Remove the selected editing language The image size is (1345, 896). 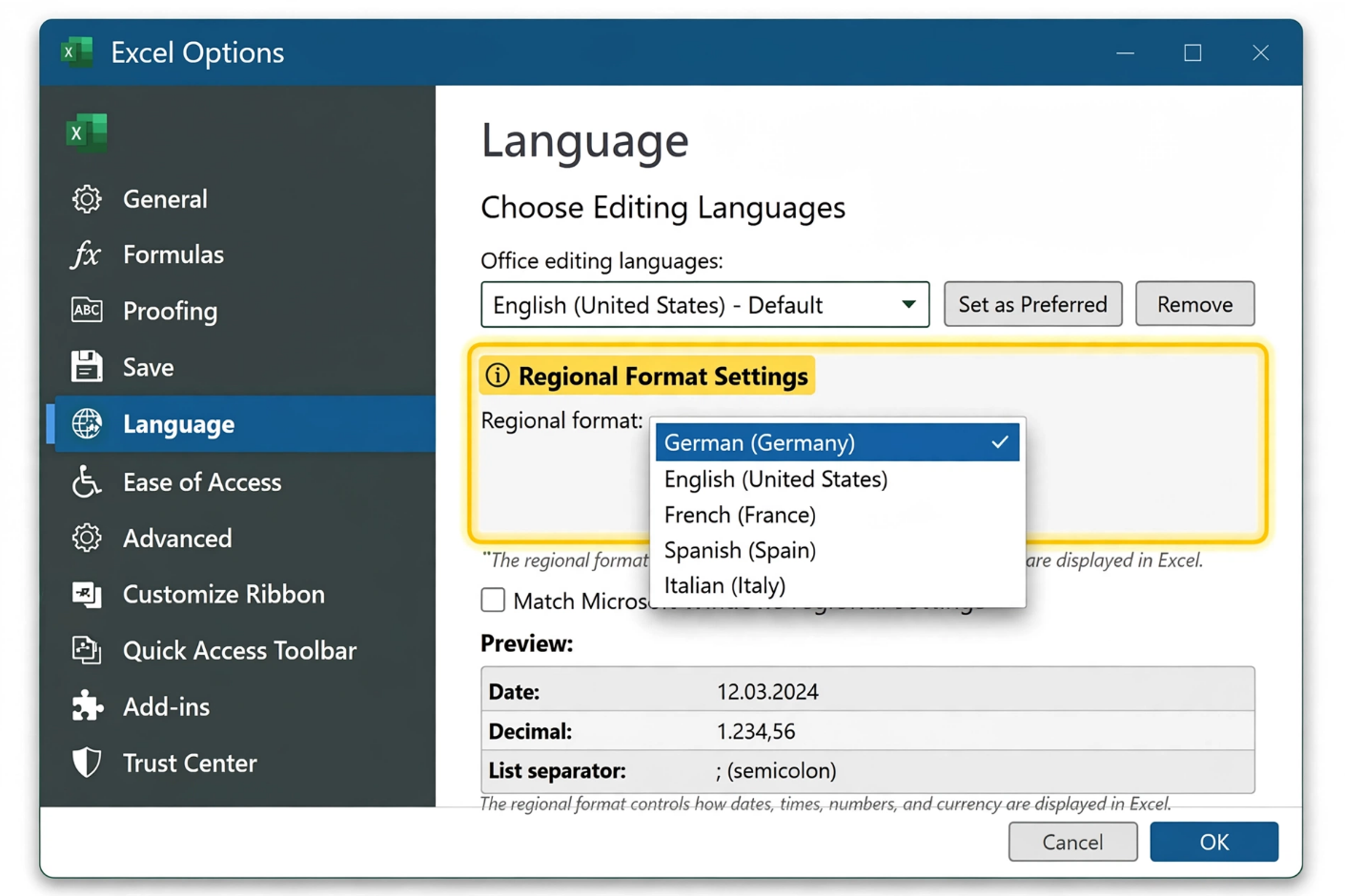1194,304
